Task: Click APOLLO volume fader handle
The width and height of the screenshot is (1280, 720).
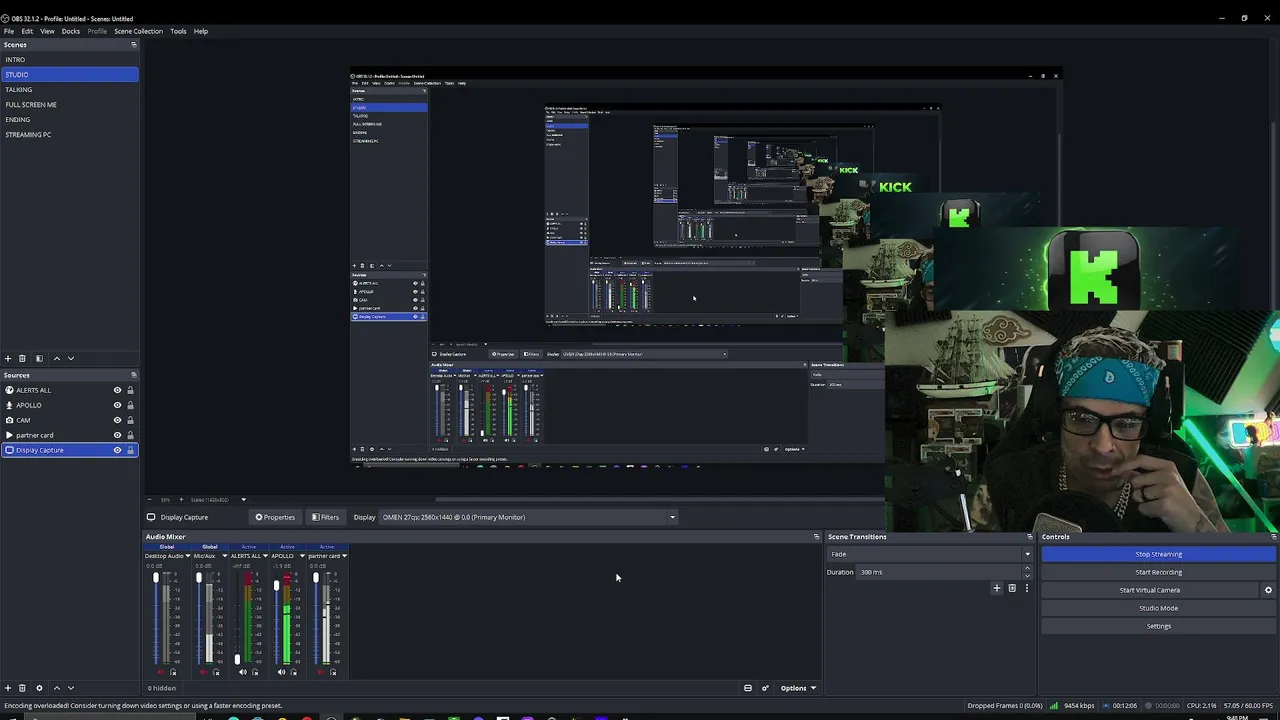Action: (276, 586)
